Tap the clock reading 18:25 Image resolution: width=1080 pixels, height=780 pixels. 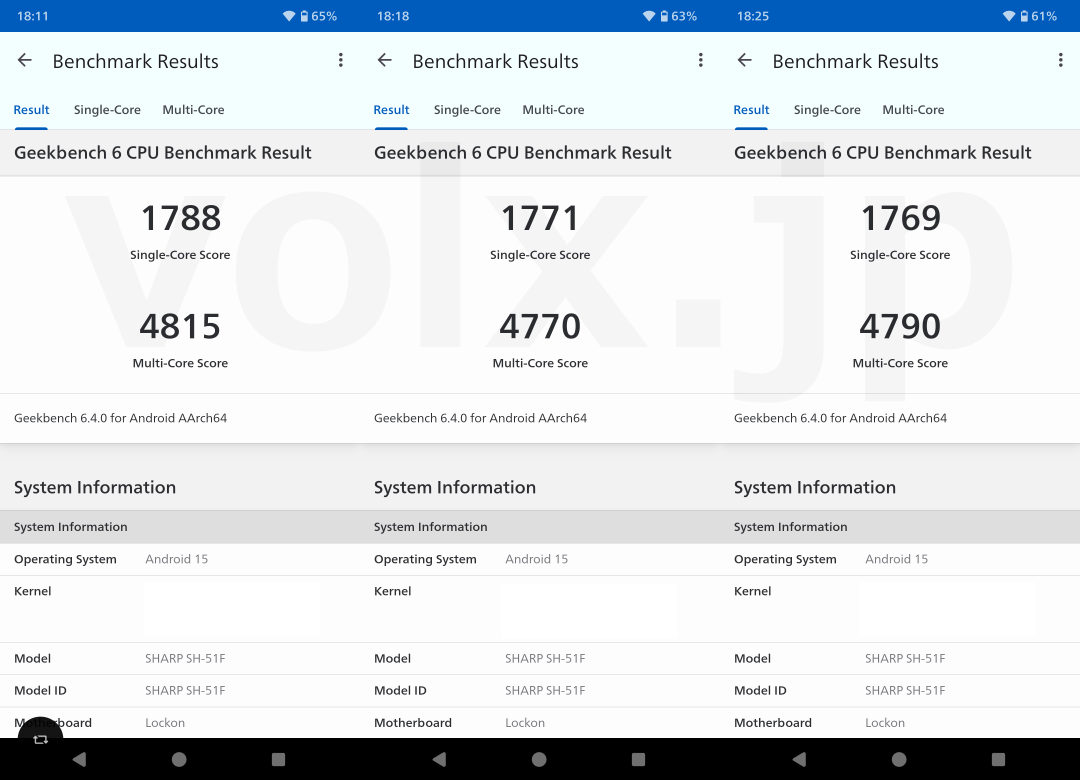pos(753,16)
